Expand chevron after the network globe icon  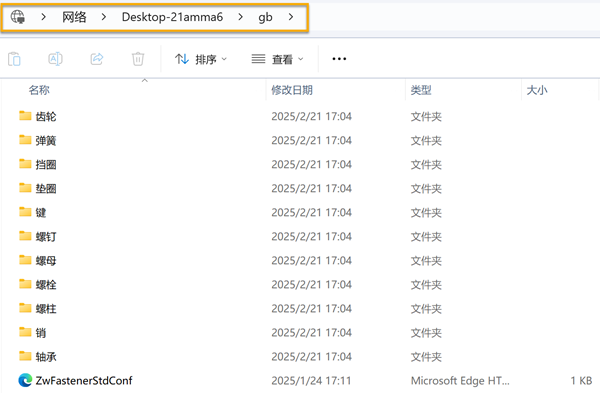tap(44, 17)
